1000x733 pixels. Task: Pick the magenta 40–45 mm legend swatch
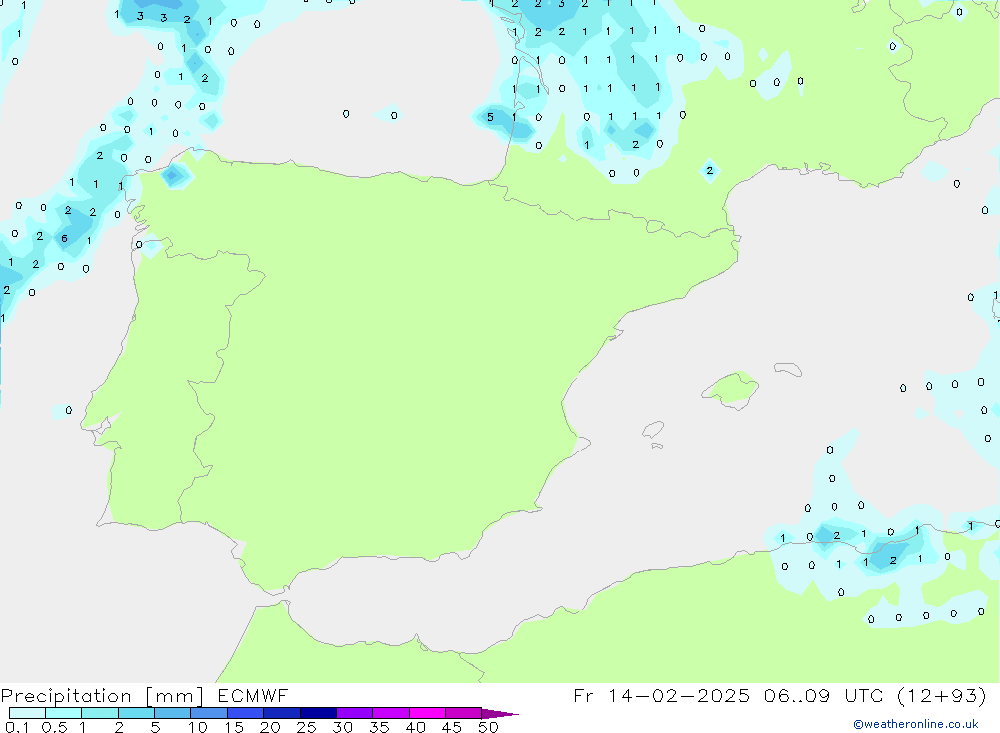tap(427, 713)
